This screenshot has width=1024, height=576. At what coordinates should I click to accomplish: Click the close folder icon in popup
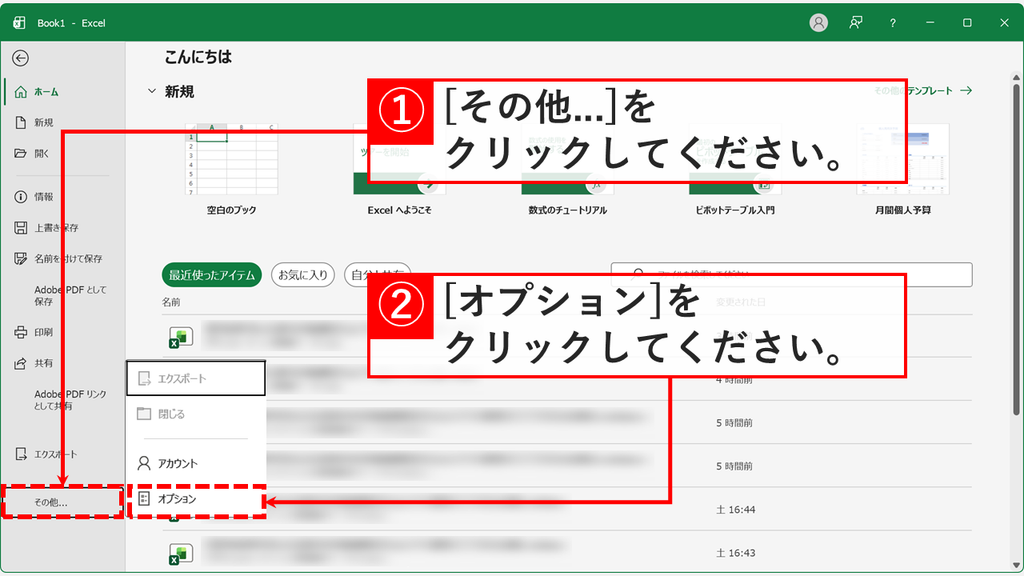[144, 414]
